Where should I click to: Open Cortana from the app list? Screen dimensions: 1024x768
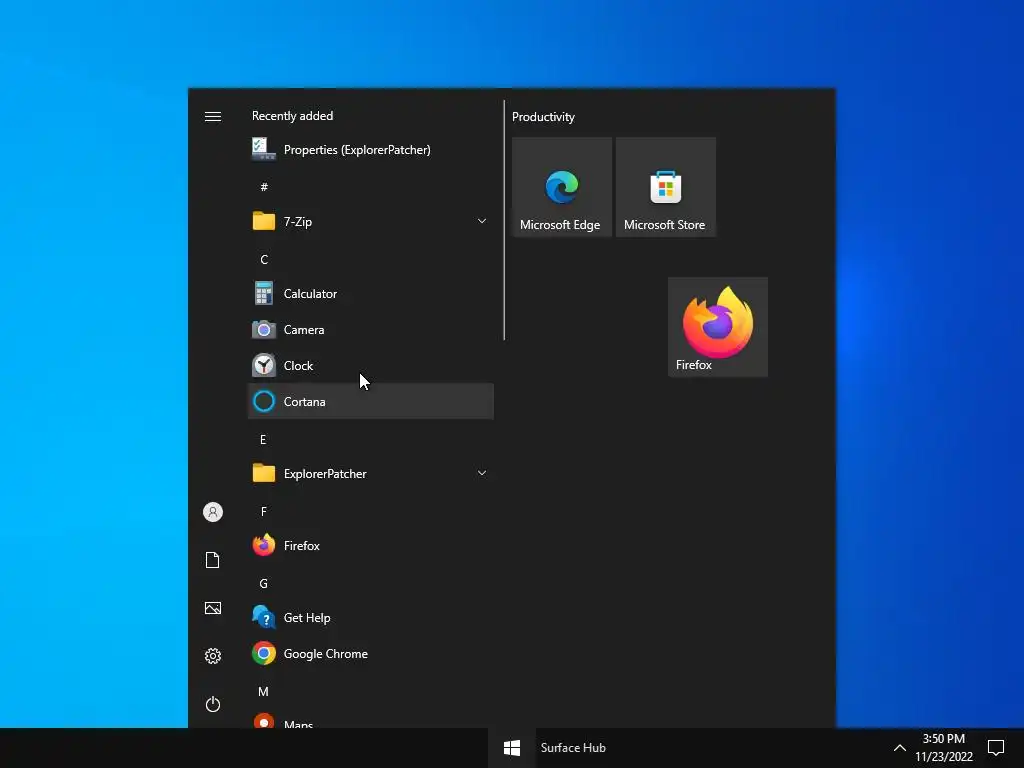click(371, 402)
